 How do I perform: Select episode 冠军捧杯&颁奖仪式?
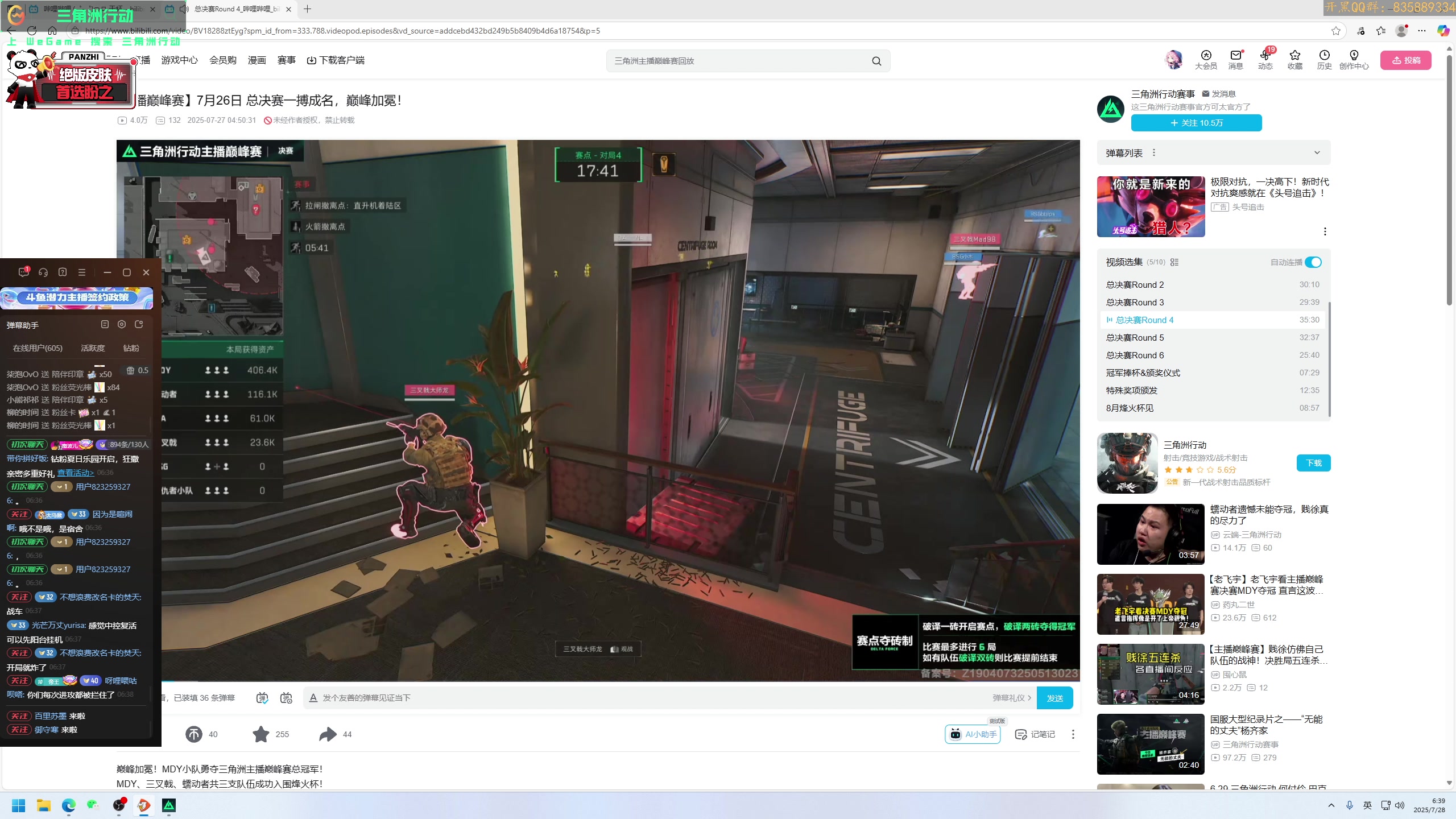[x=1213, y=373]
